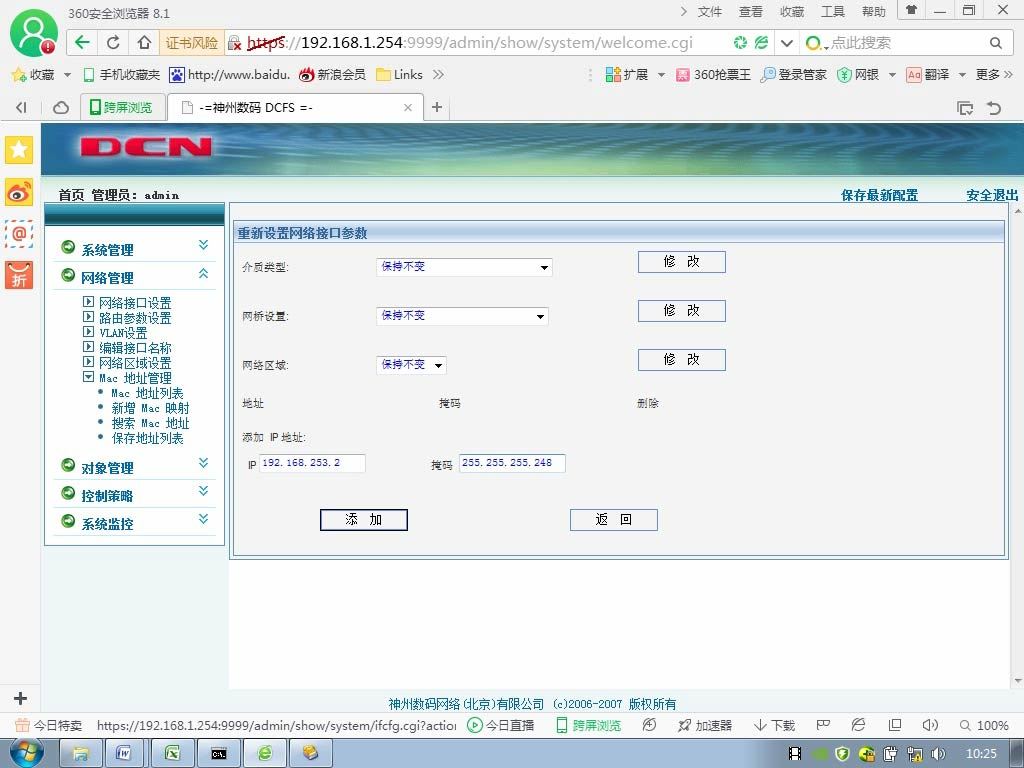1024x768 pixels.
Task: Open 新增 Mac 映射
Action: tap(150, 408)
